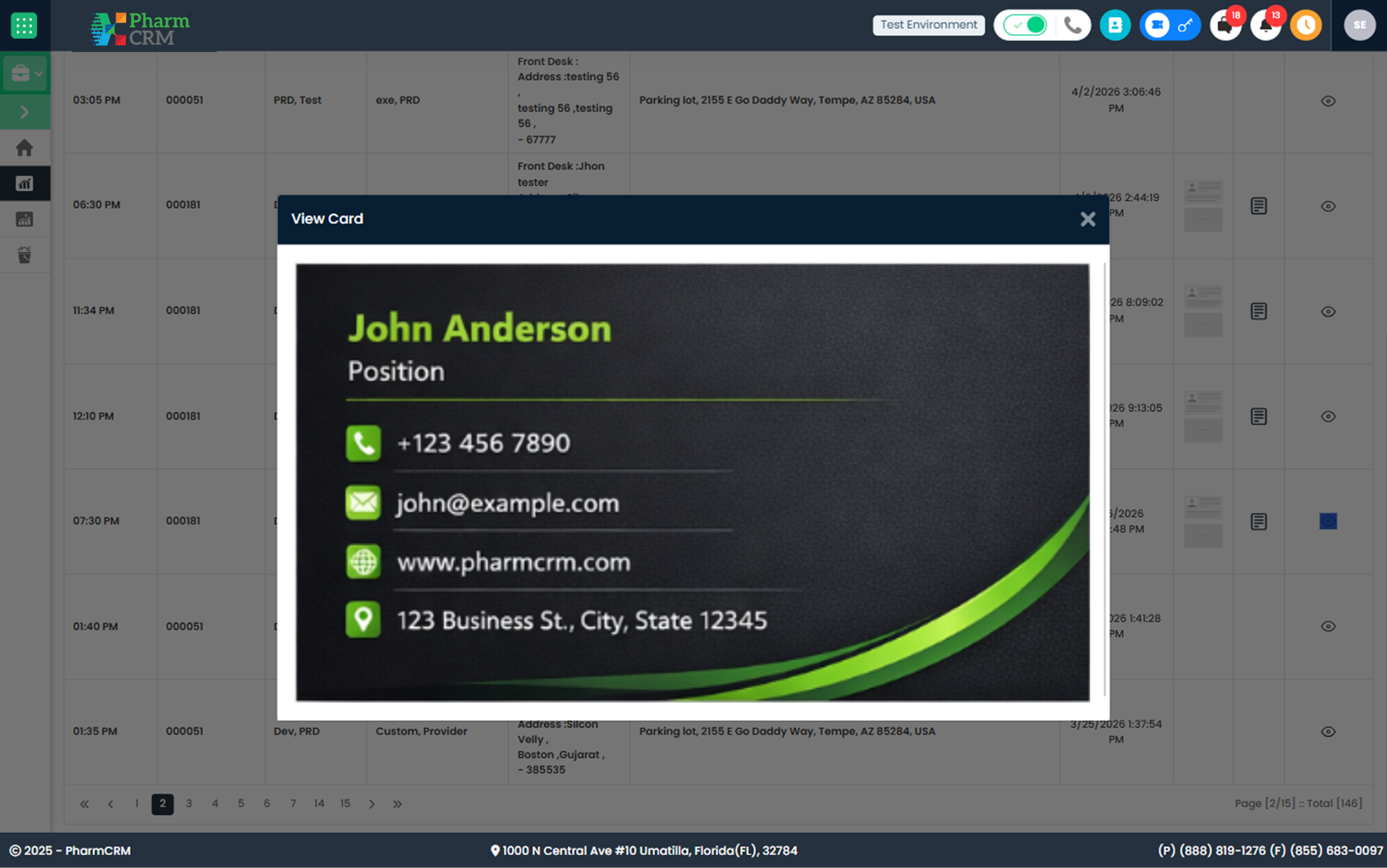Toggle the green availability switch
Image resolution: width=1387 pixels, height=868 pixels.
(x=1025, y=25)
